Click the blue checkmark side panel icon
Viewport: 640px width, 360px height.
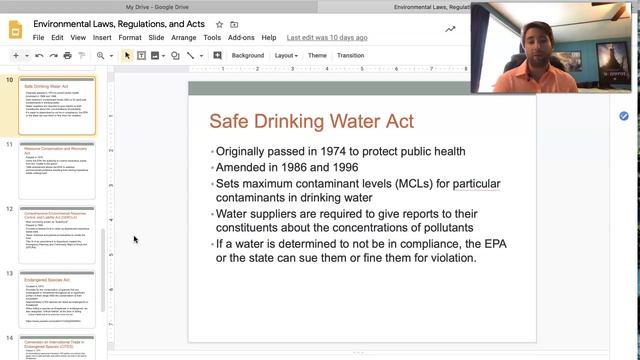click(624, 116)
